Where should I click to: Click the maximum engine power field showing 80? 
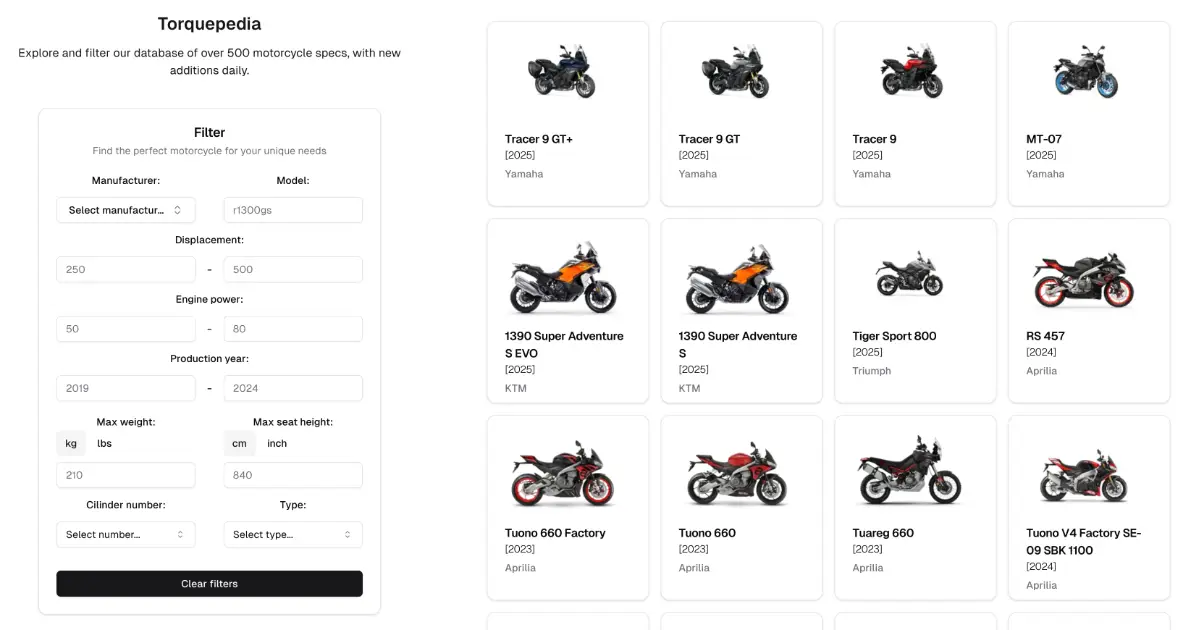(x=292, y=328)
